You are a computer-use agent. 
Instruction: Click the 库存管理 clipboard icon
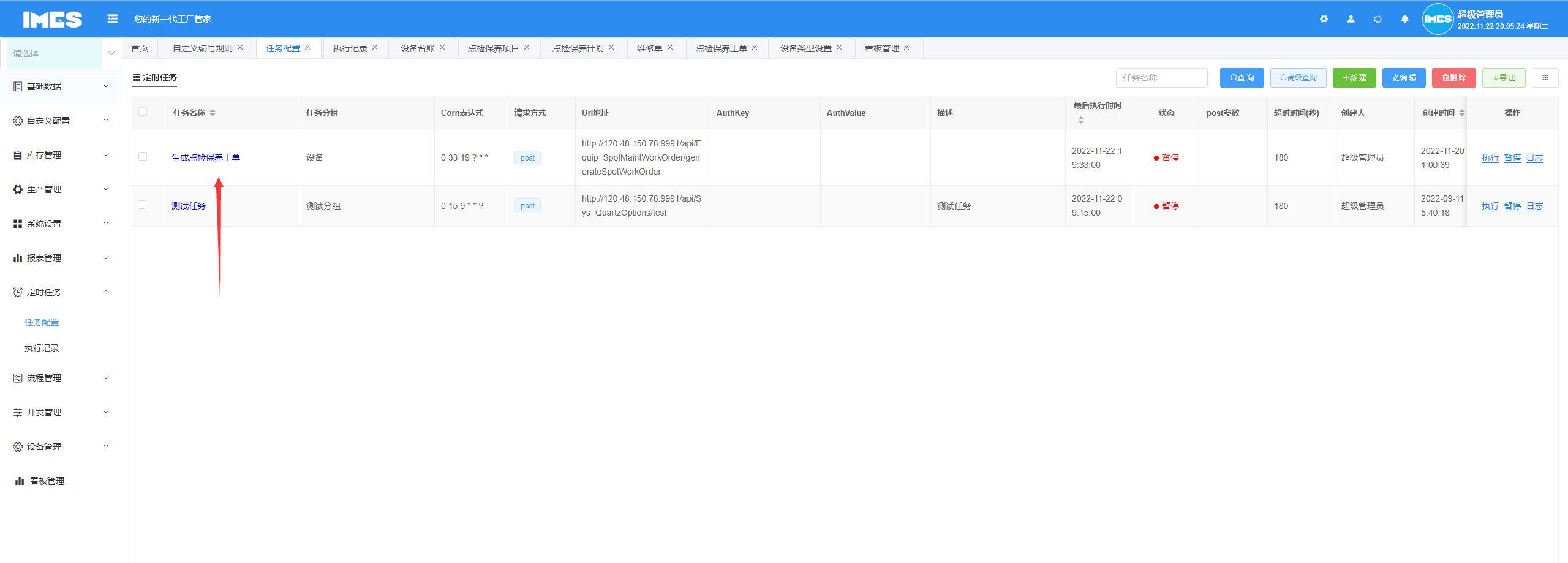(x=18, y=155)
